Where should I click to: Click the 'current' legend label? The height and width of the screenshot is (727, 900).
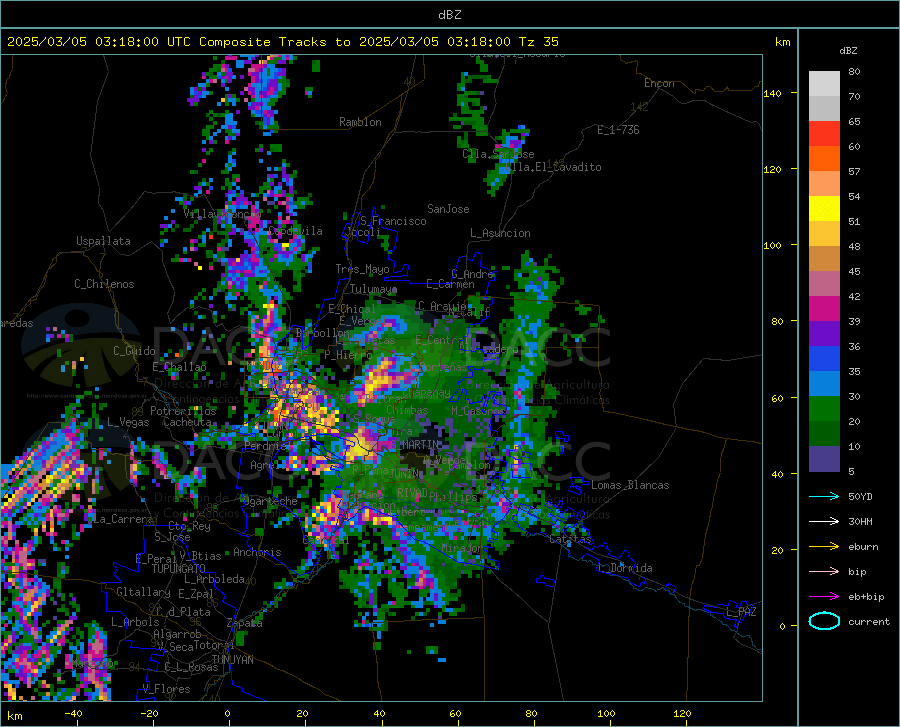(868, 621)
